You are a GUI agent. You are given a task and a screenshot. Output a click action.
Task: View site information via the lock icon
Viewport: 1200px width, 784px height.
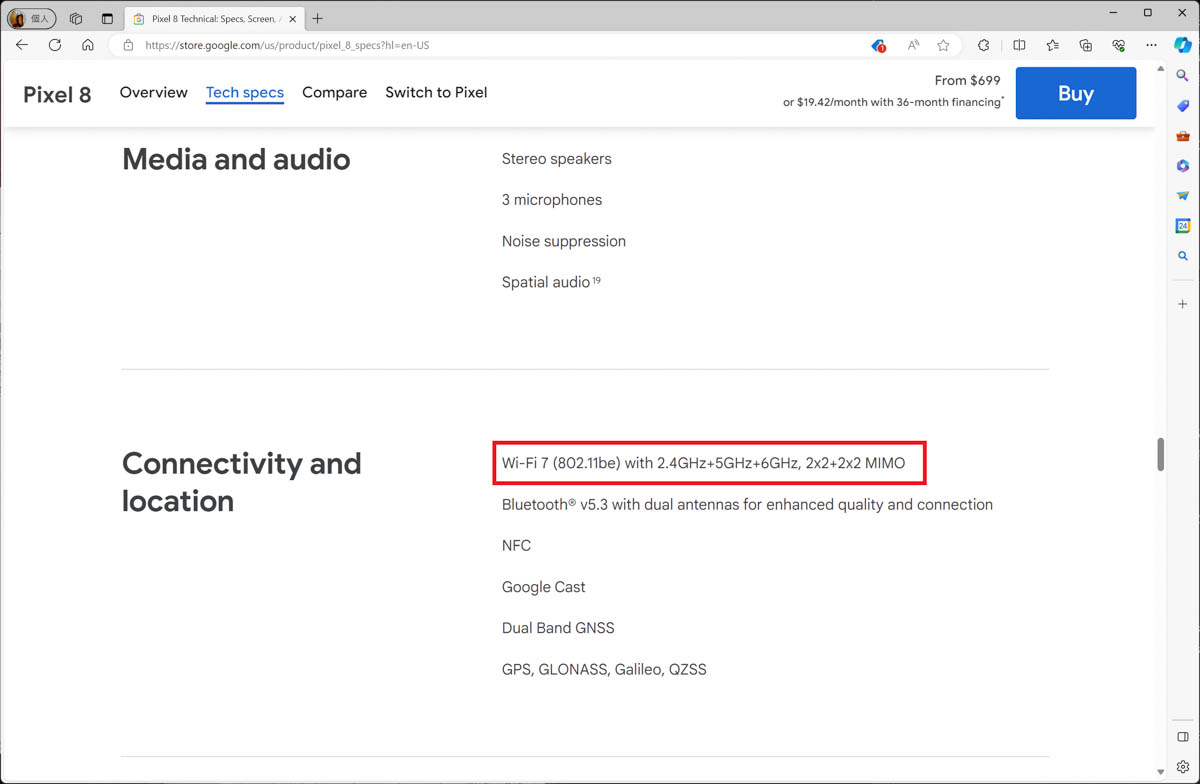click(x=128, y=45)
